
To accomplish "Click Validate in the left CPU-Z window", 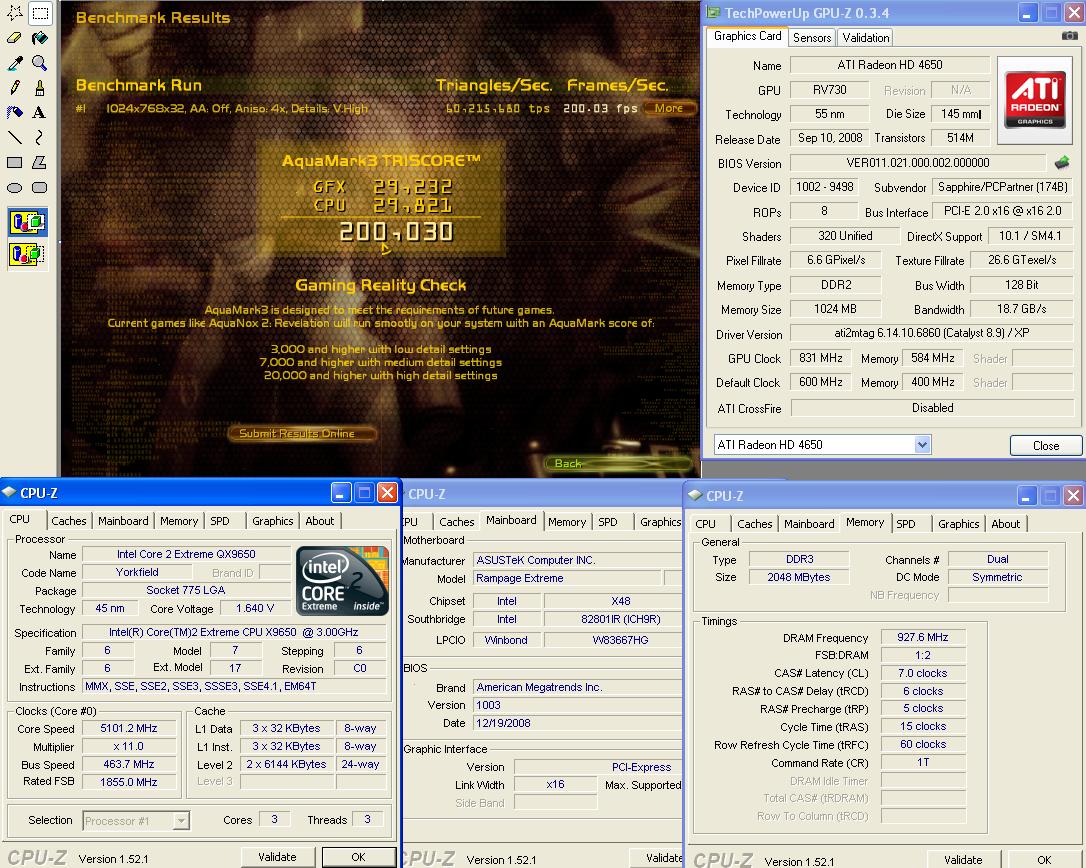I will point(277,857).
